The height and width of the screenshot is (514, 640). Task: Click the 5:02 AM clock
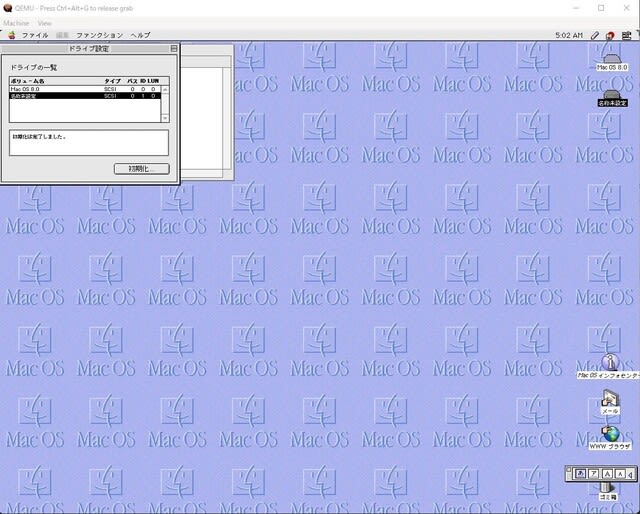click(569, 36)
